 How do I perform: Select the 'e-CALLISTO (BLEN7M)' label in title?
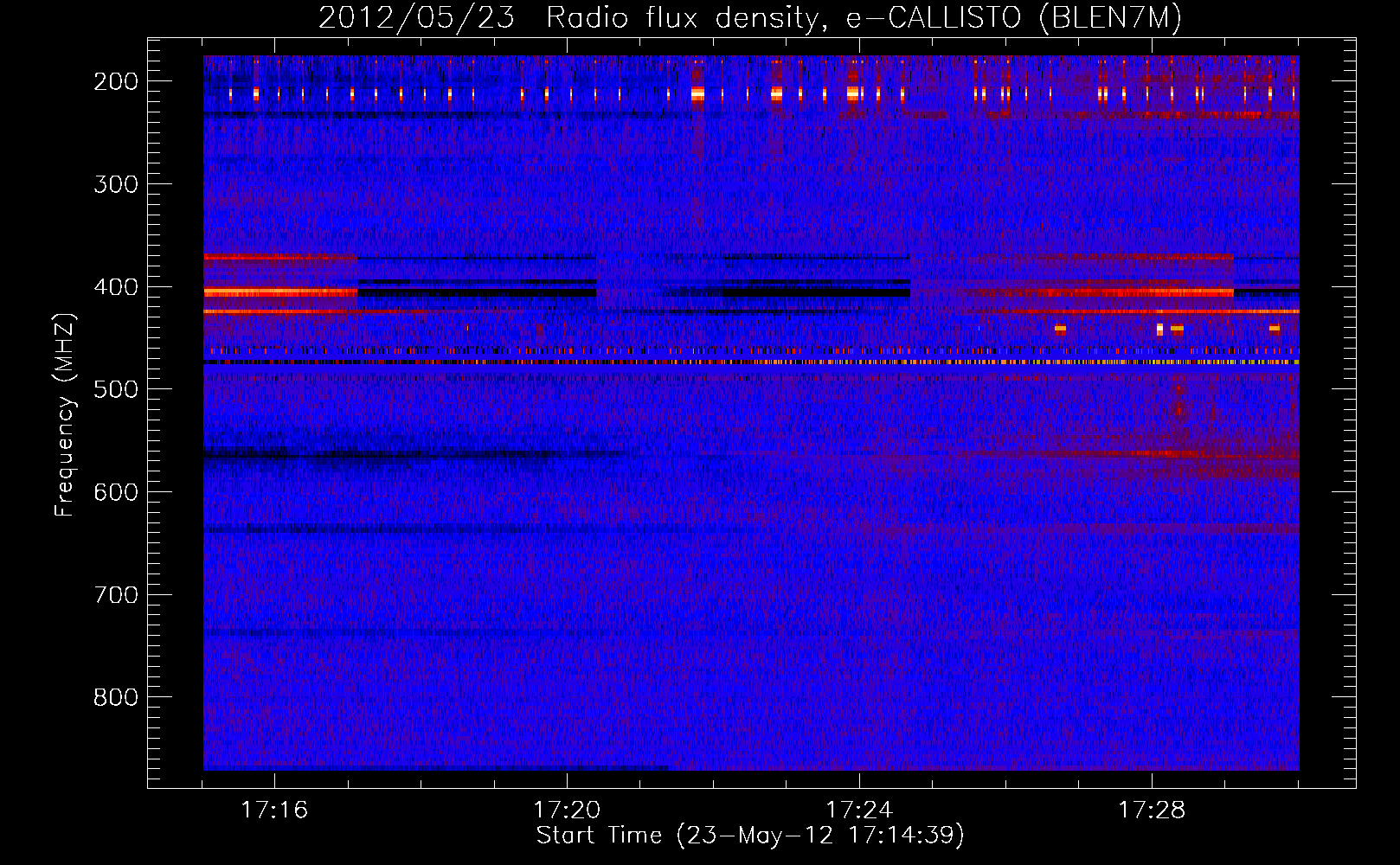[x=1014, y=18]
